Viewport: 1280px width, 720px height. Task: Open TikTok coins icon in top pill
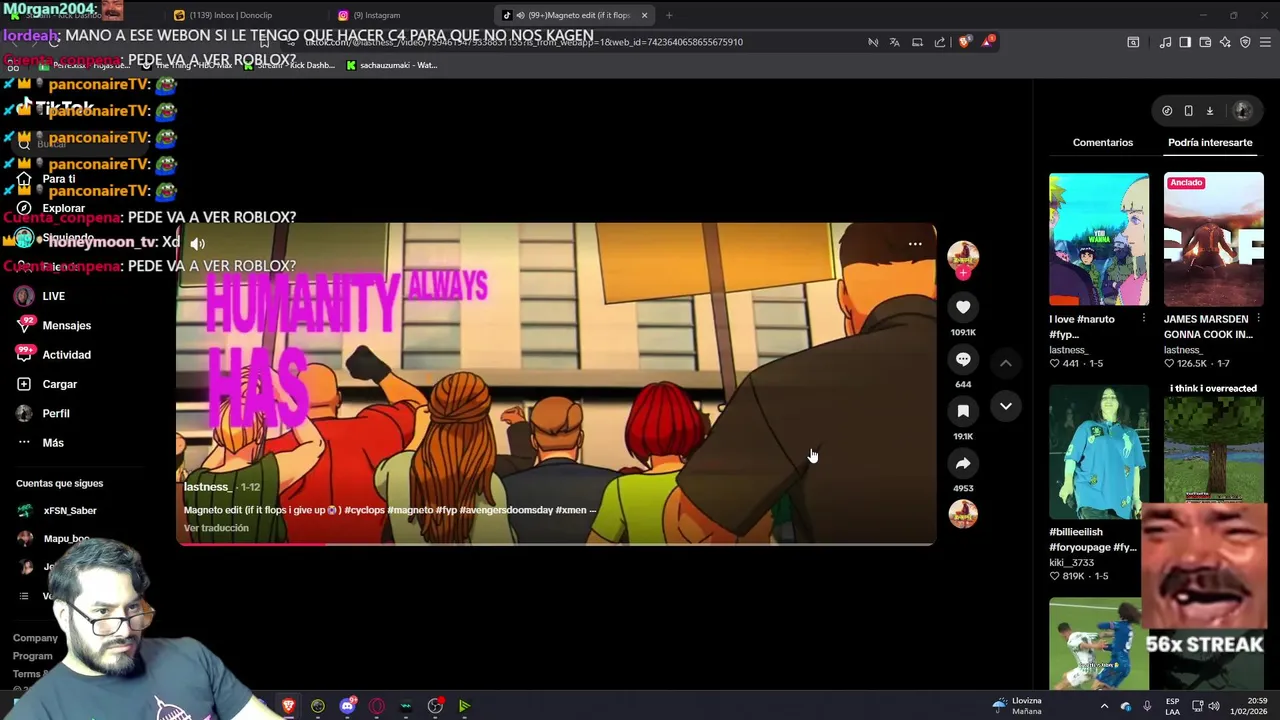1167,111
